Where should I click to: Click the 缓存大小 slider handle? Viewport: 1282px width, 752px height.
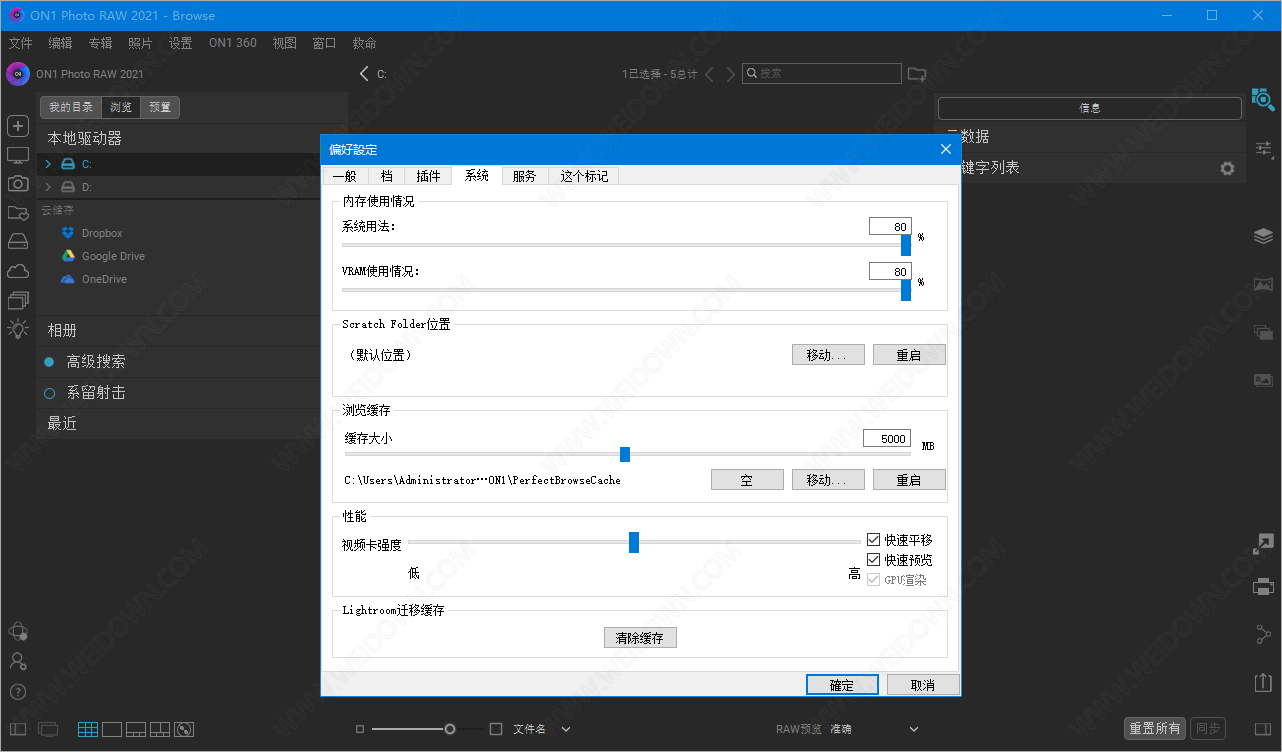tap(625, 454)
